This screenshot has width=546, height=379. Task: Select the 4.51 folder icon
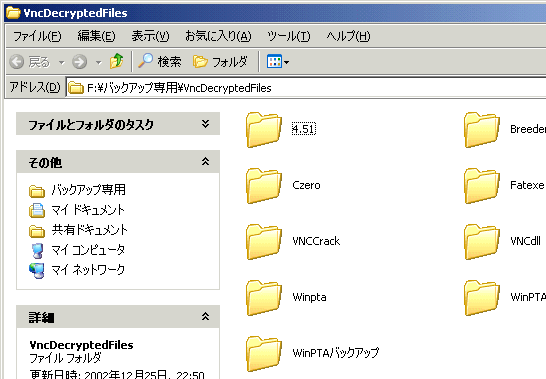[264, 130]
